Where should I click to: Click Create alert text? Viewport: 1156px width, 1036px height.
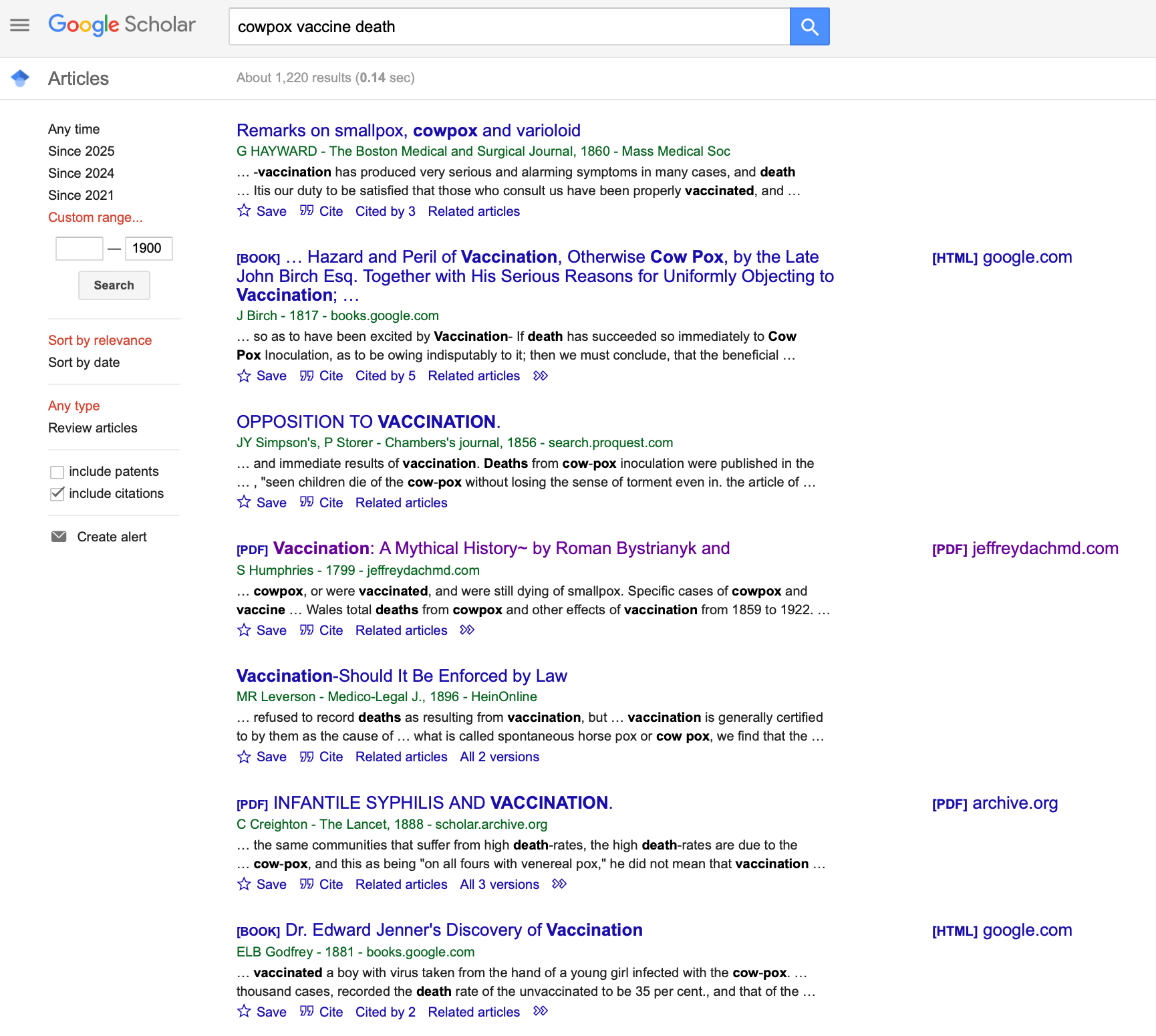pos(112,537)
